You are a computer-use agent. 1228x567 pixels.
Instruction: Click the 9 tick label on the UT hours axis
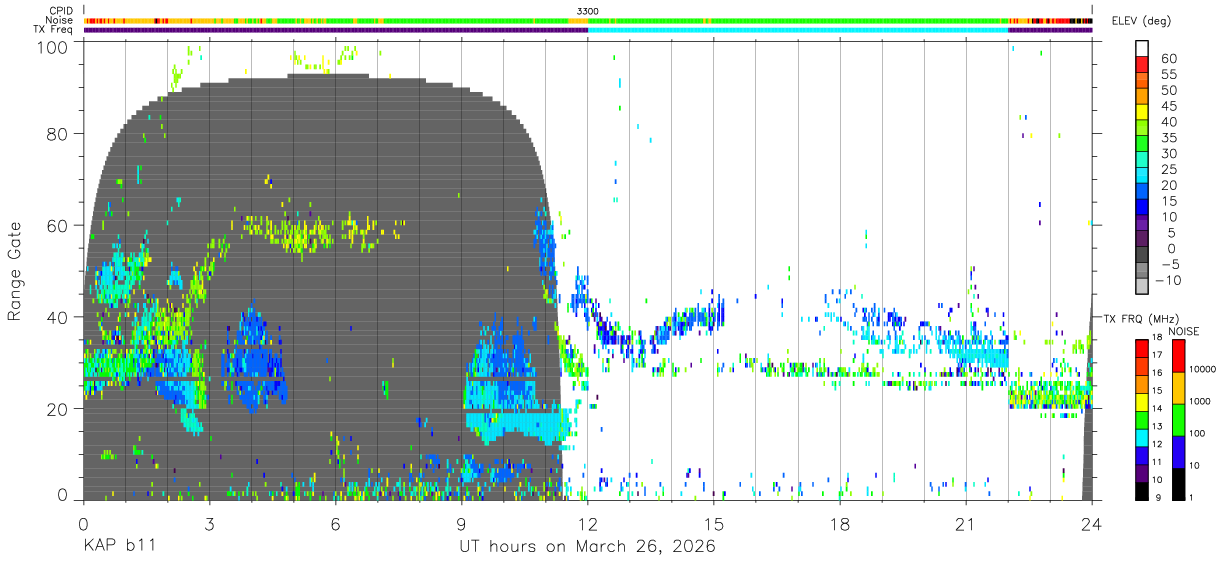[x=462, y=524]
